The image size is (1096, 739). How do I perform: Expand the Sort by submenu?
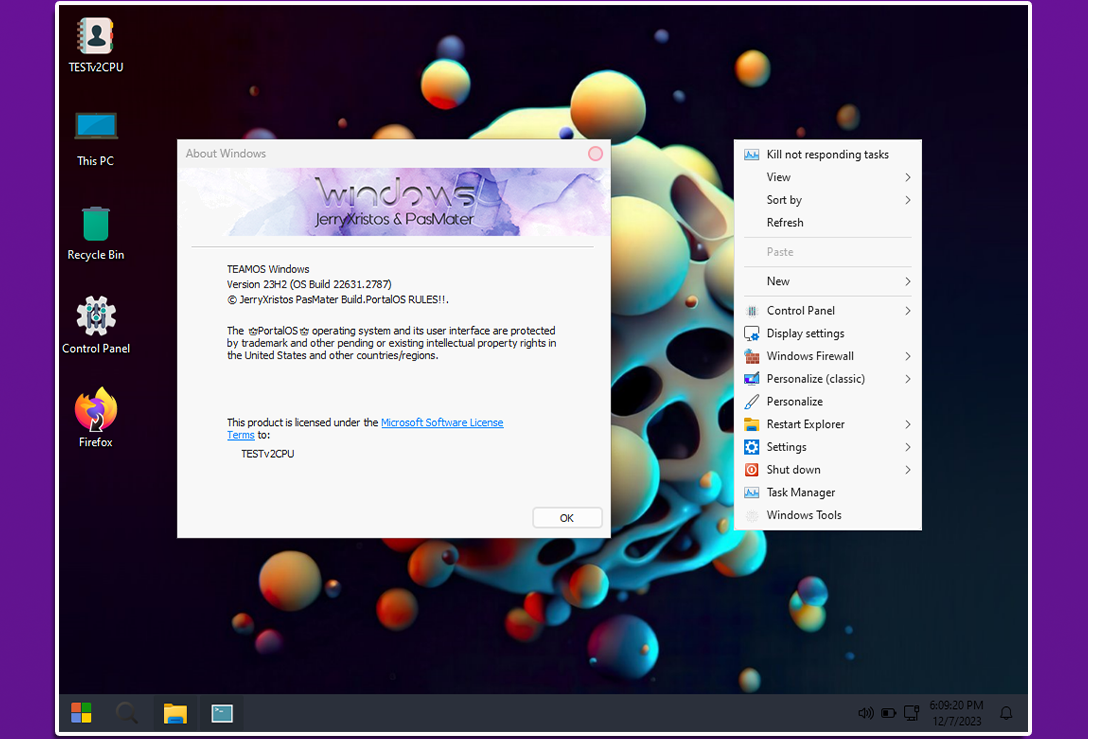[x=907, y=200]
